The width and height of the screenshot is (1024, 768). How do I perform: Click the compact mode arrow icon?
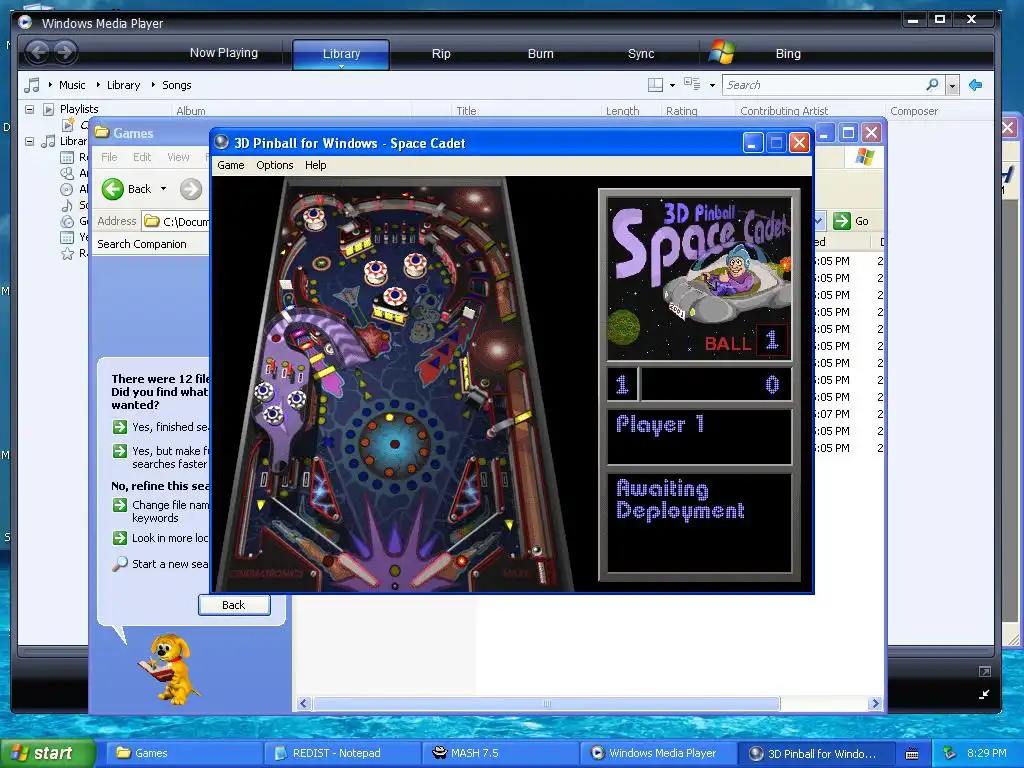point(985,694)
